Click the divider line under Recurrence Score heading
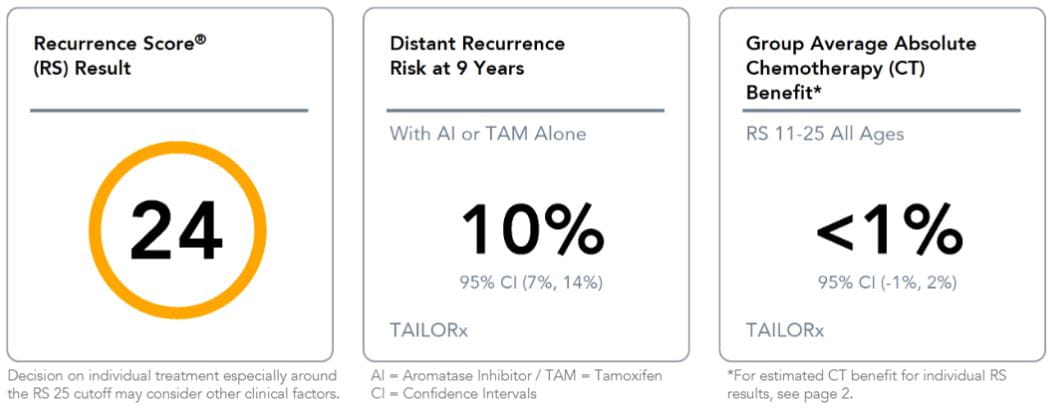Viewport: 1057px width, 414px height. (x=169, y=110)
